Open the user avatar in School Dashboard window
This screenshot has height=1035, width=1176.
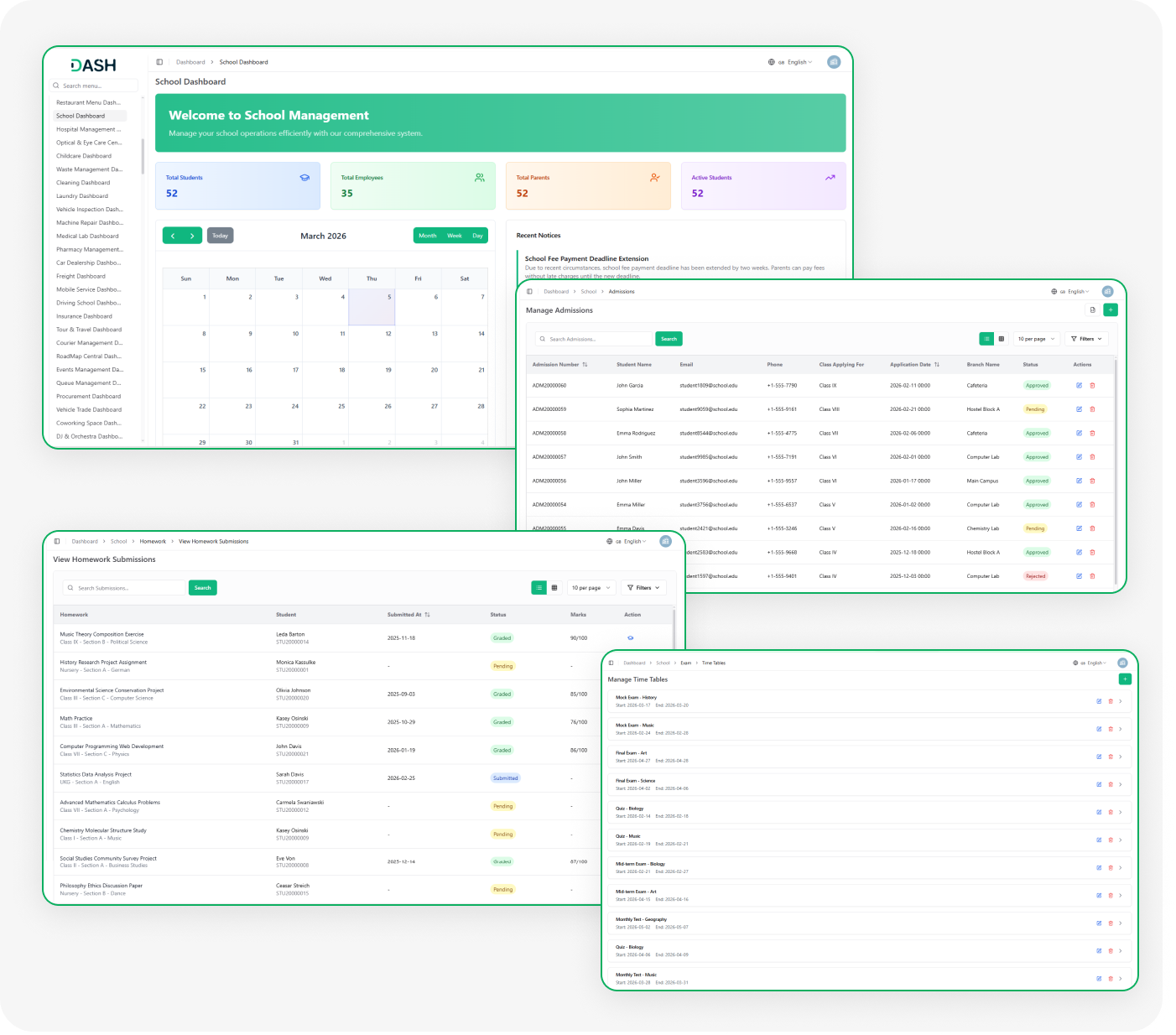click(x=834, y=62)
